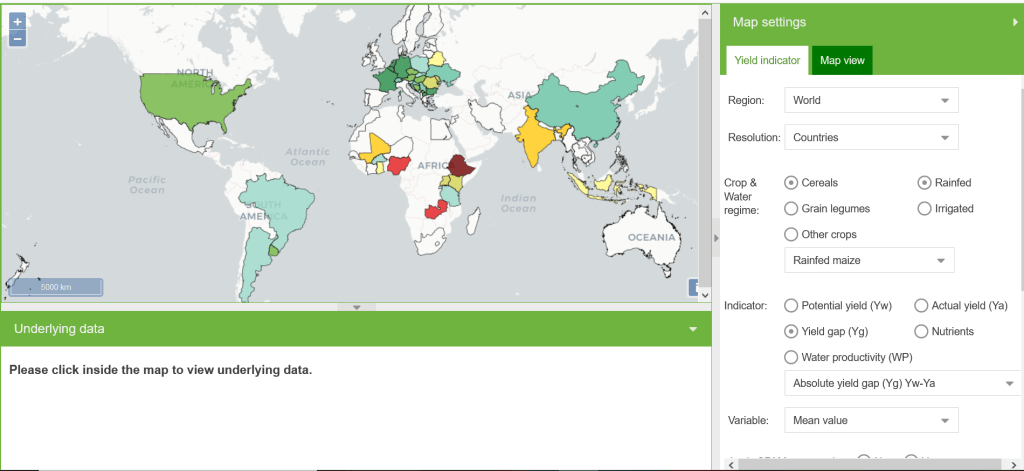The height and width of the screenshot is (471, 1024).
Task: Open the Region dropdown
Action: [870, 101]
